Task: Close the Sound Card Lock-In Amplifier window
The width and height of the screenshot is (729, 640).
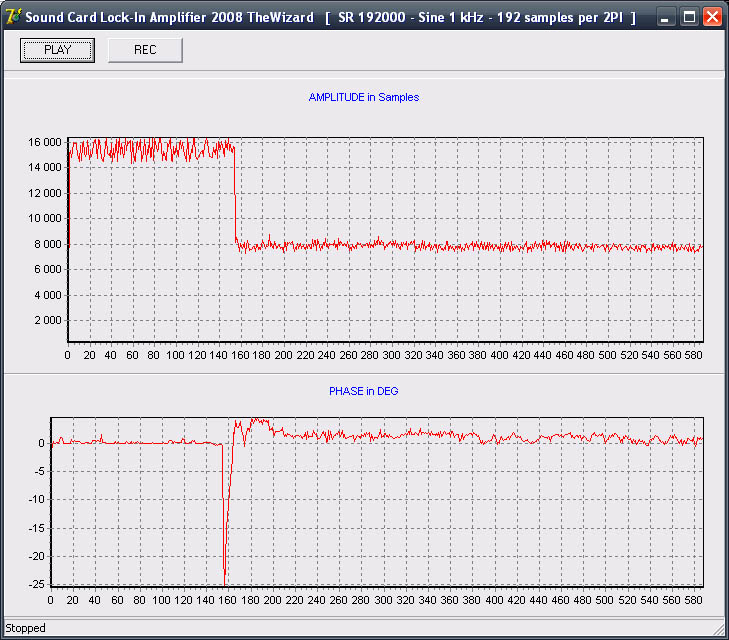Action: [711, 17]
